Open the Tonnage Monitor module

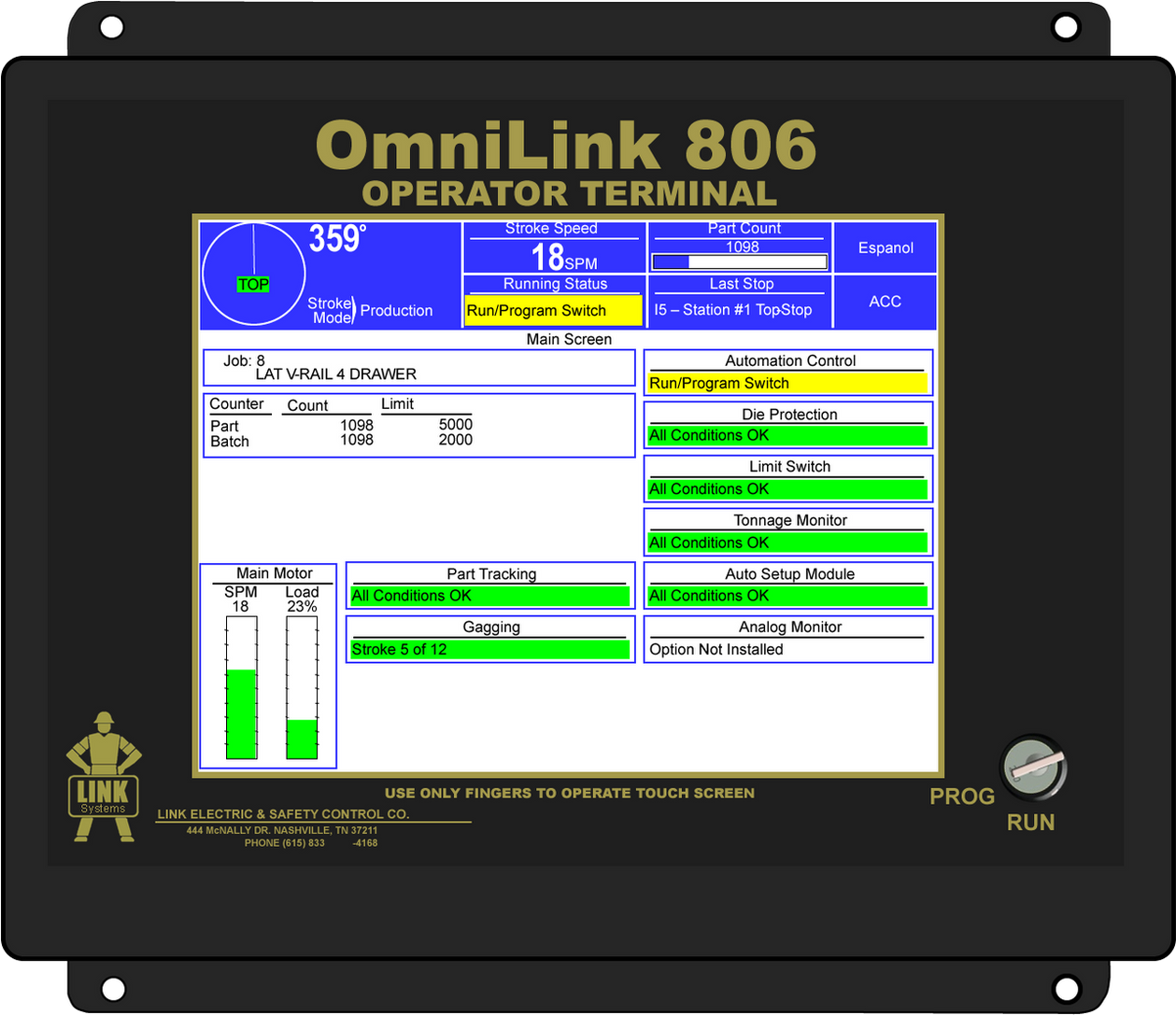(788, 532)
